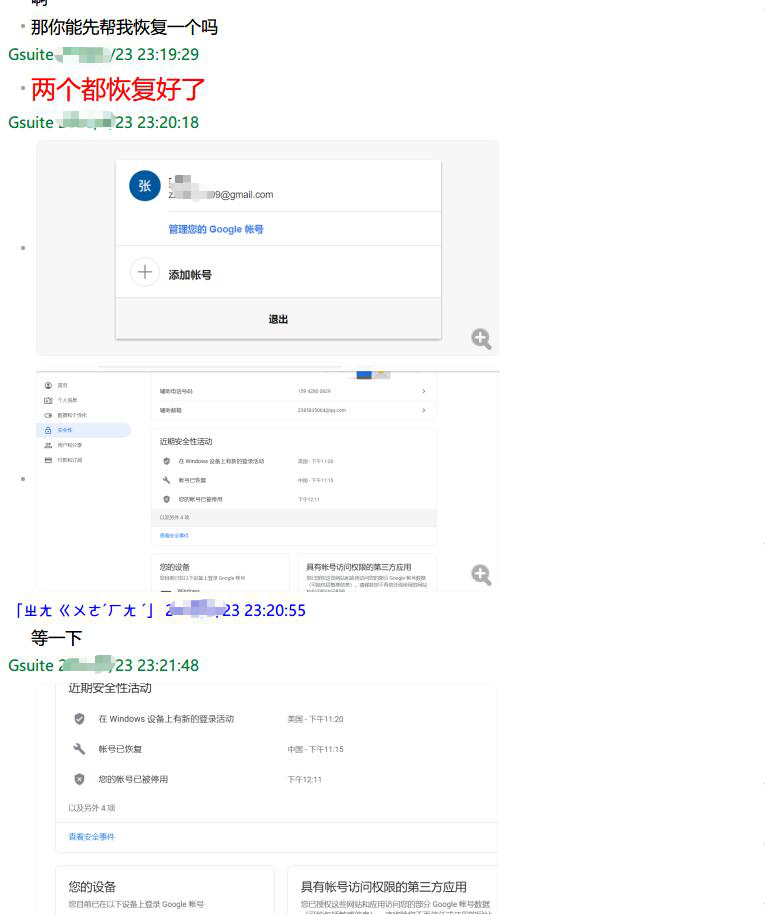
Task: Click the 退出 button in the account popup
Action: tap(278, 319)
